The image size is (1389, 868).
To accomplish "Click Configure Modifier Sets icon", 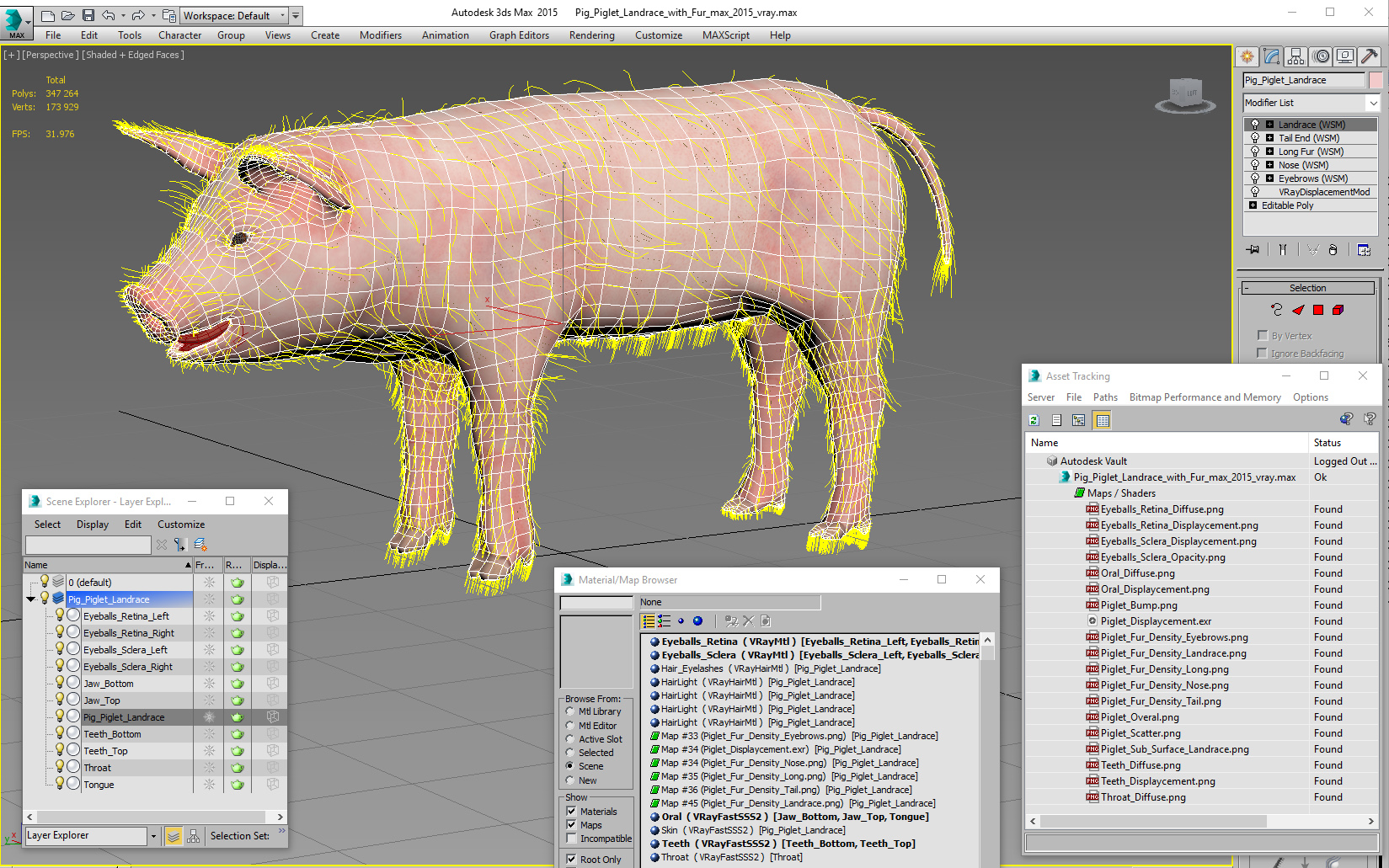I will (1364, 250).
